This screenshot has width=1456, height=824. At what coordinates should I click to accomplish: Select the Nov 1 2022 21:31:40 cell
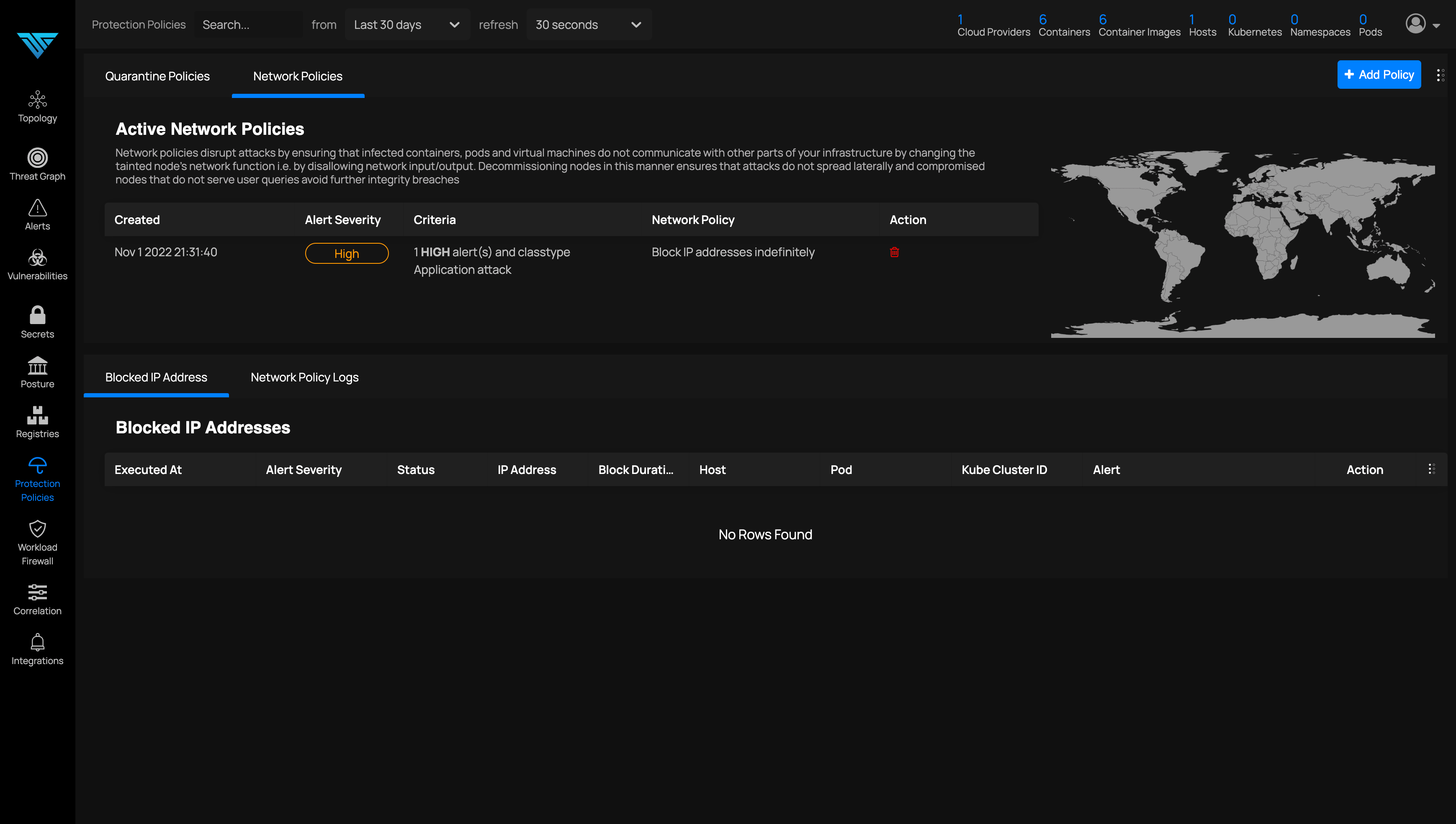[x=166, y=252]
